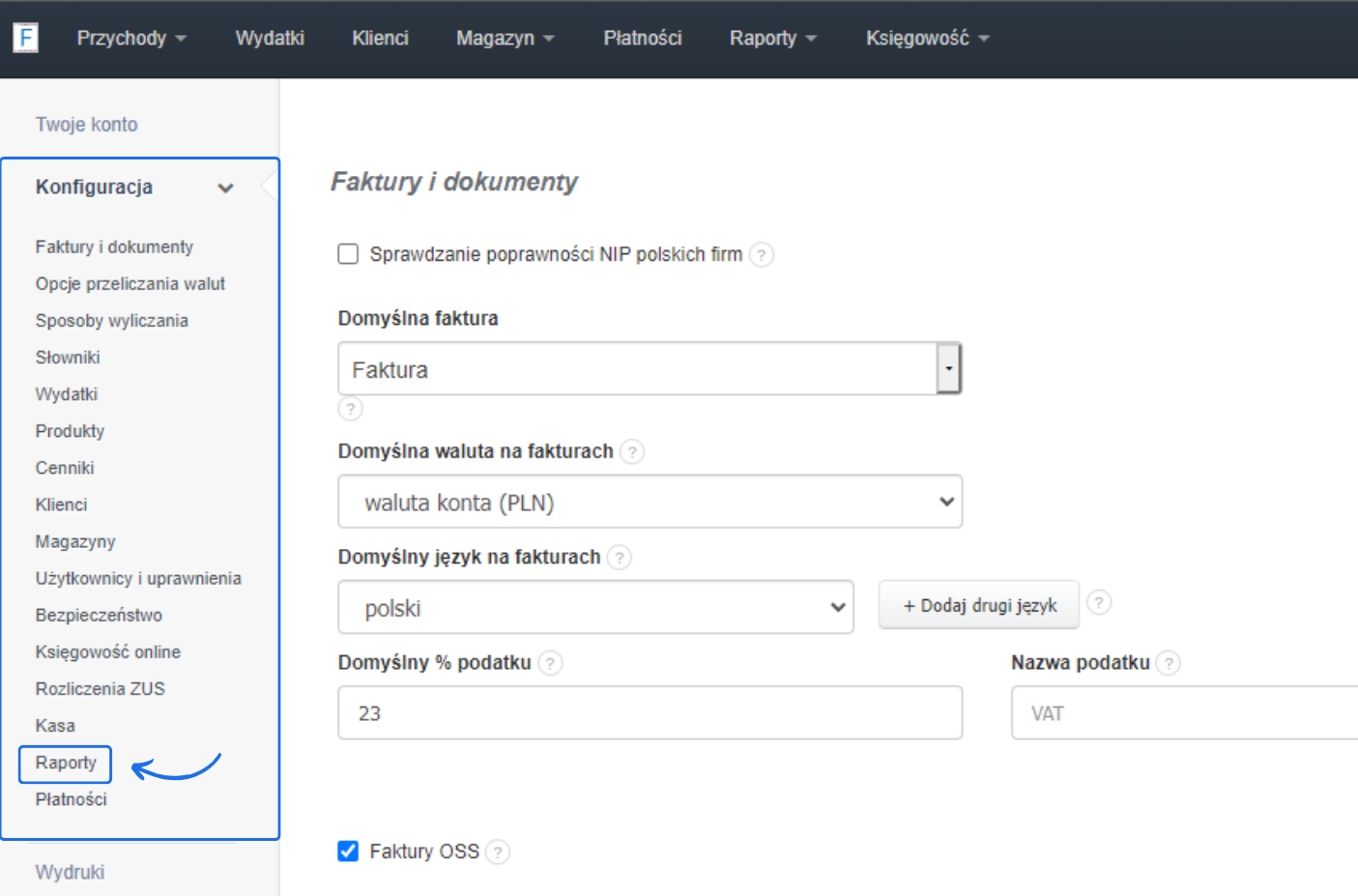Open the waluta konta (PLN) dropdown
1358x896 pixels.
[650, 502]
